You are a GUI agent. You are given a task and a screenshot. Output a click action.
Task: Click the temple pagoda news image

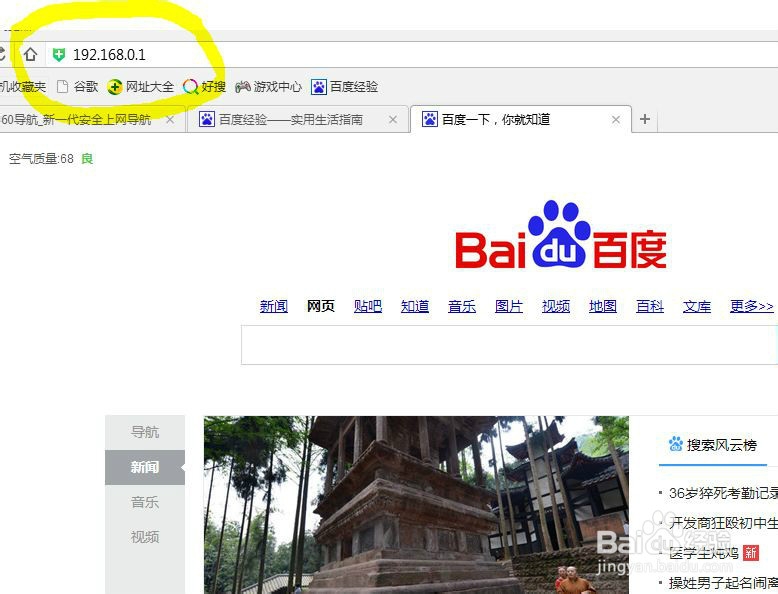(416, 505)
